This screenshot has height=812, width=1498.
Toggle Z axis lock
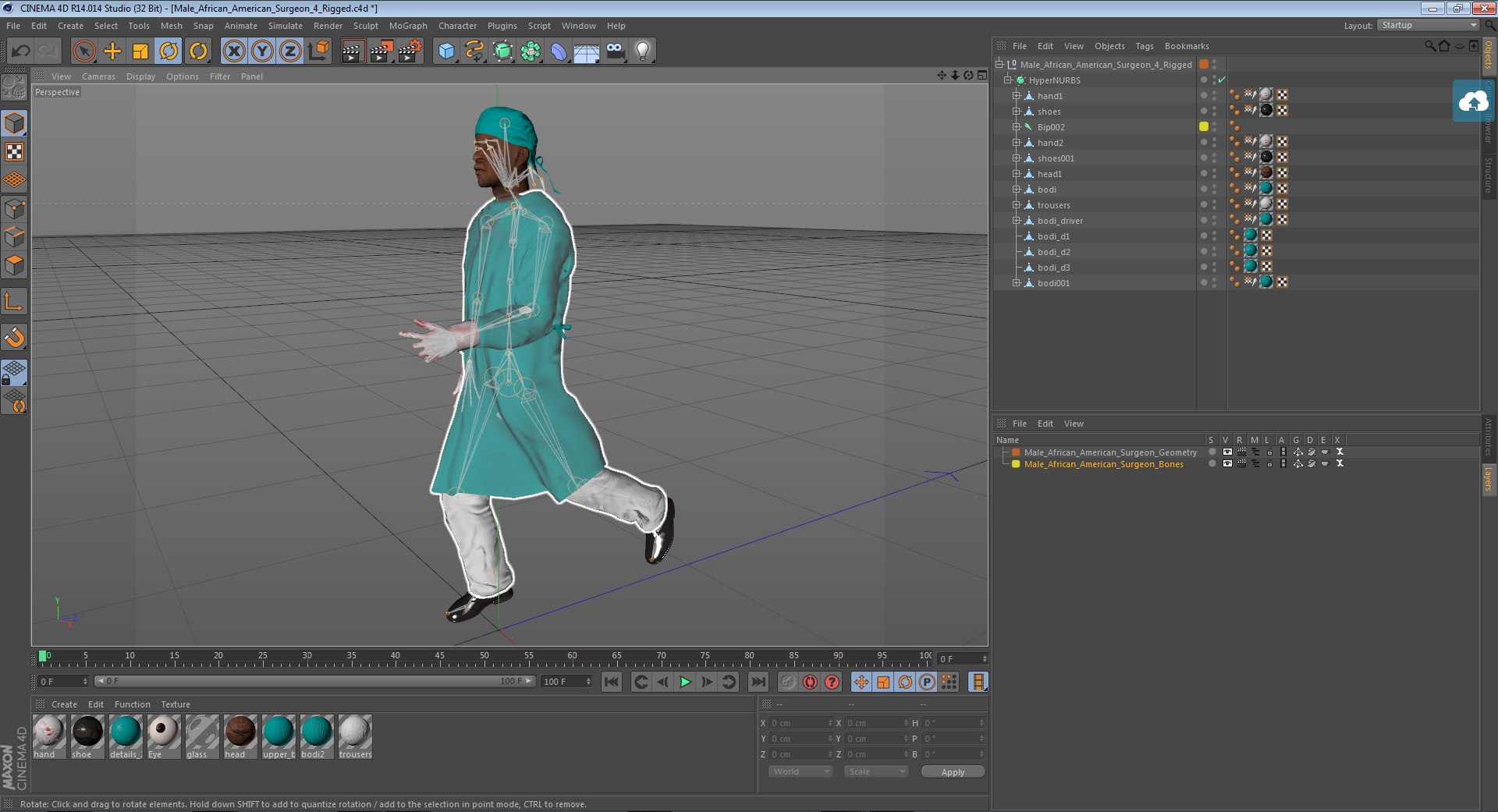coord(290,51)
